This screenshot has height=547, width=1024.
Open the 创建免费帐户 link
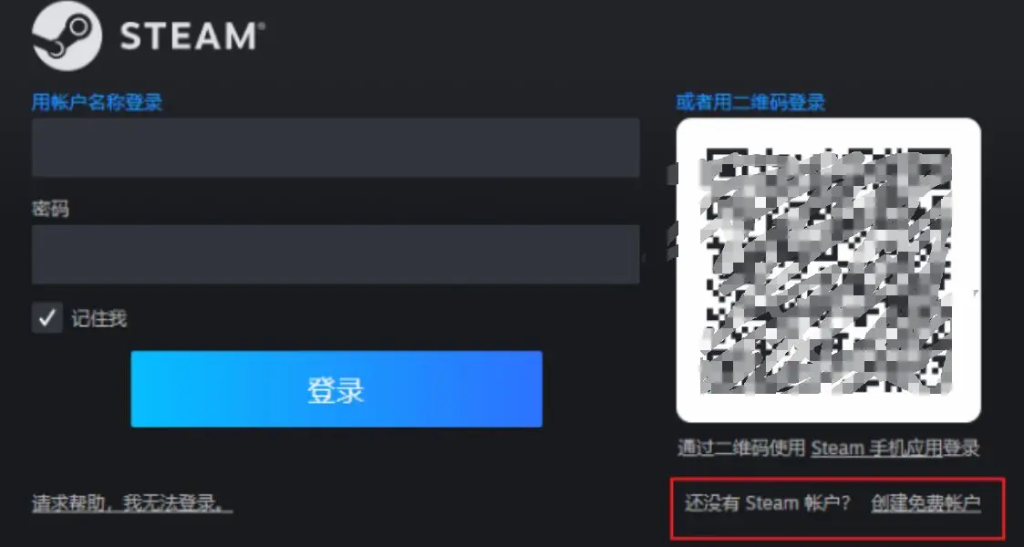pyautogui.click(x=926, y=503)
